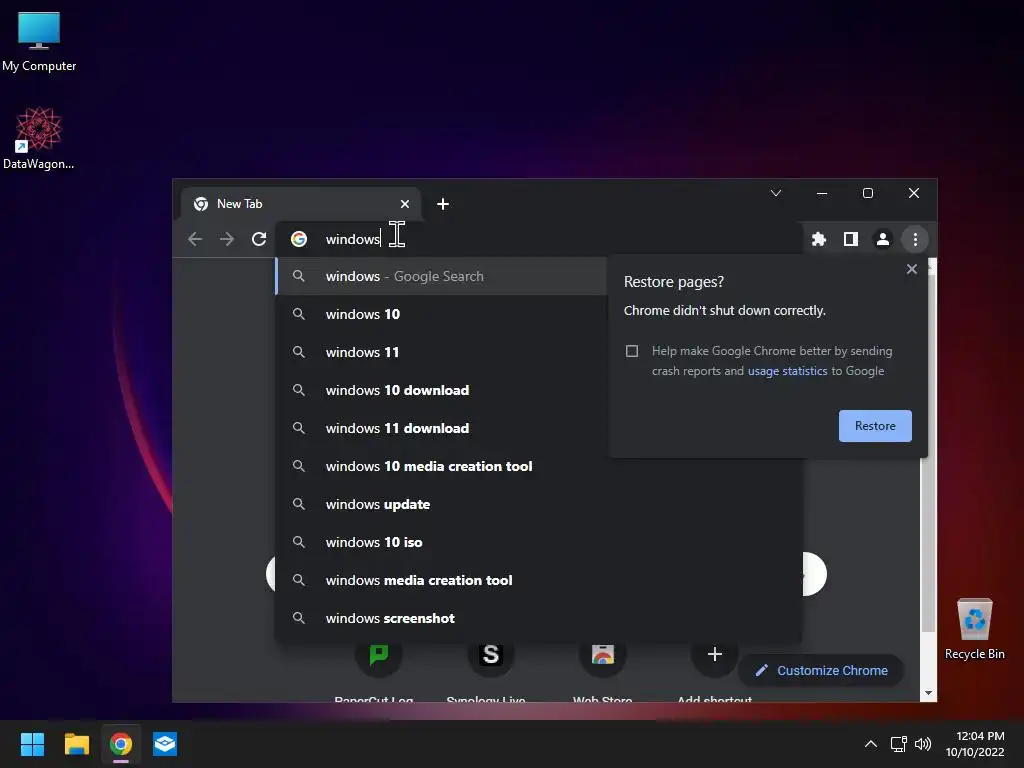Open Chrome's three-dot menu
This screenshot has height=768, width=1024.
(915, 239)
